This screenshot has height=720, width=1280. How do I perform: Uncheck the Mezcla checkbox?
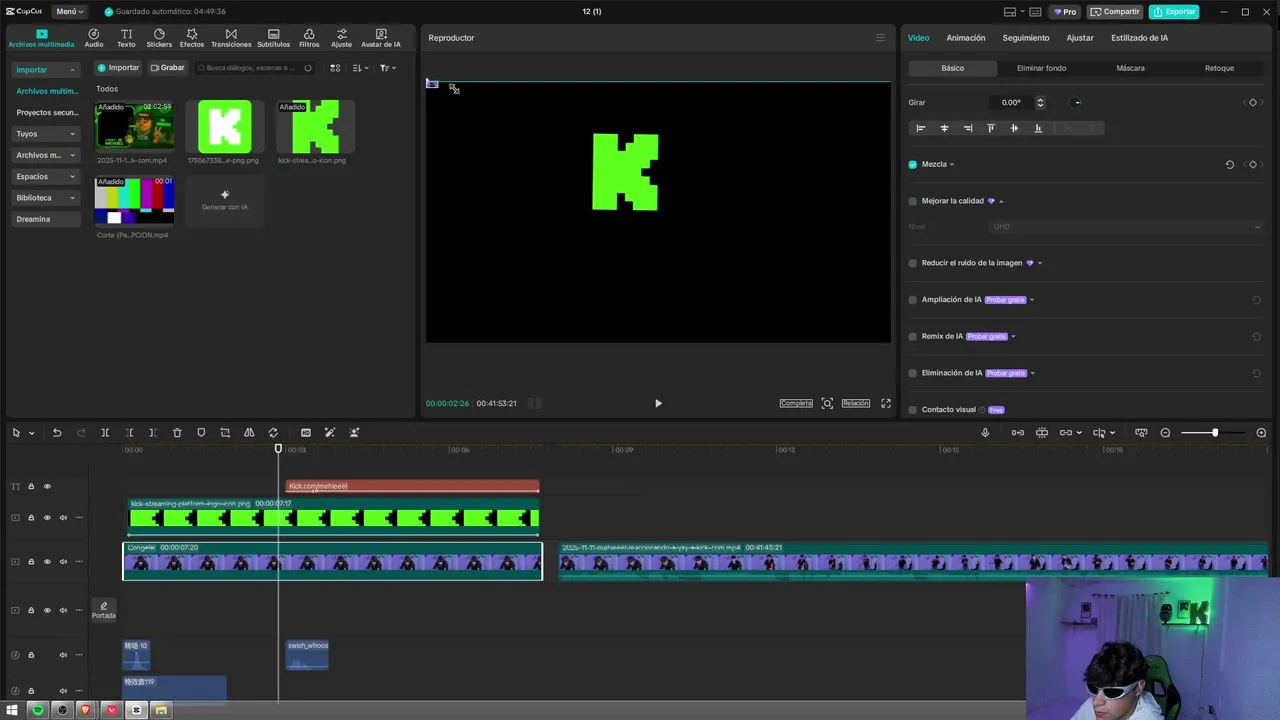click(x=912, y=164)
